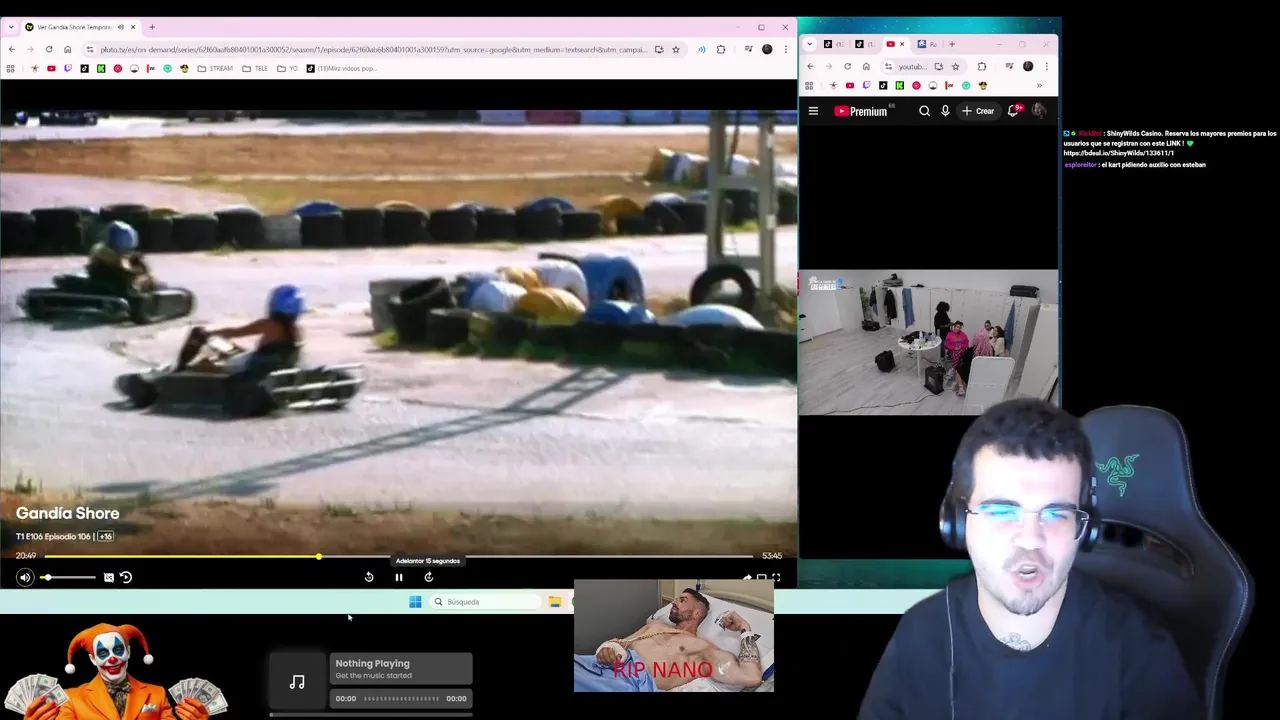The image size is (1280, 720).
Task: Share the Gandía Shore episode
Action: (x=746, y=577)
